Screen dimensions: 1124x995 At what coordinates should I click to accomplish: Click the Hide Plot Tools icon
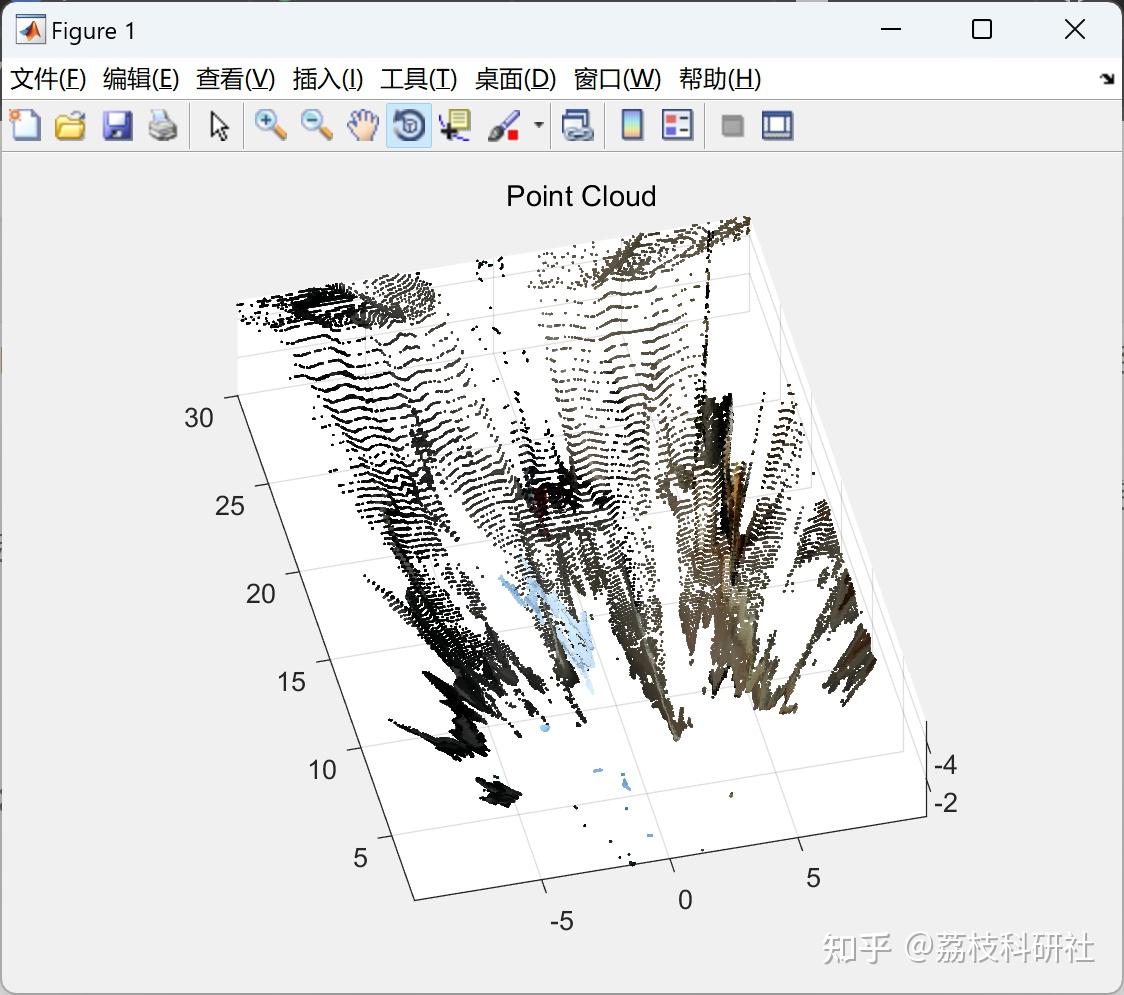[732, 126]
